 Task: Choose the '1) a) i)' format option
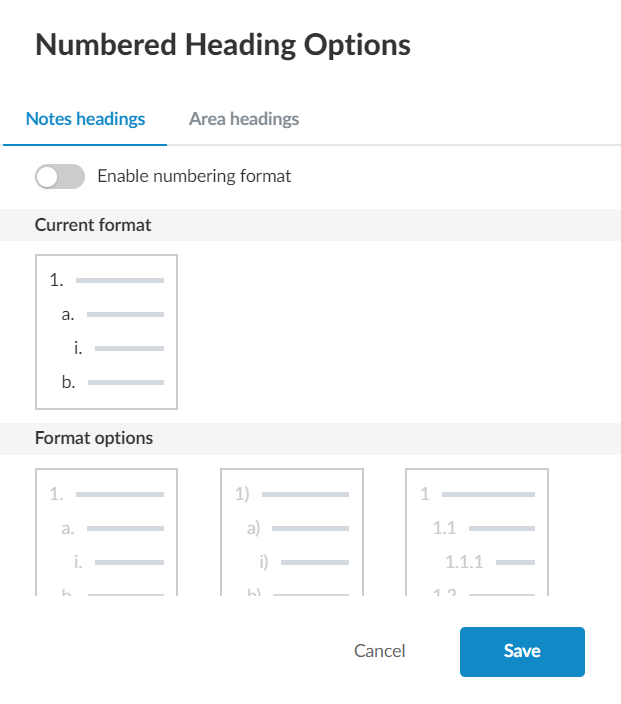(291, 532)
